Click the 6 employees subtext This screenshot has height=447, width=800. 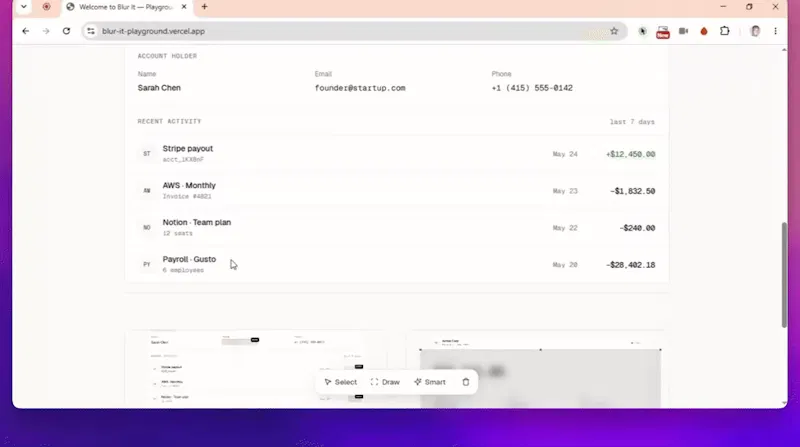pos(183,270)
